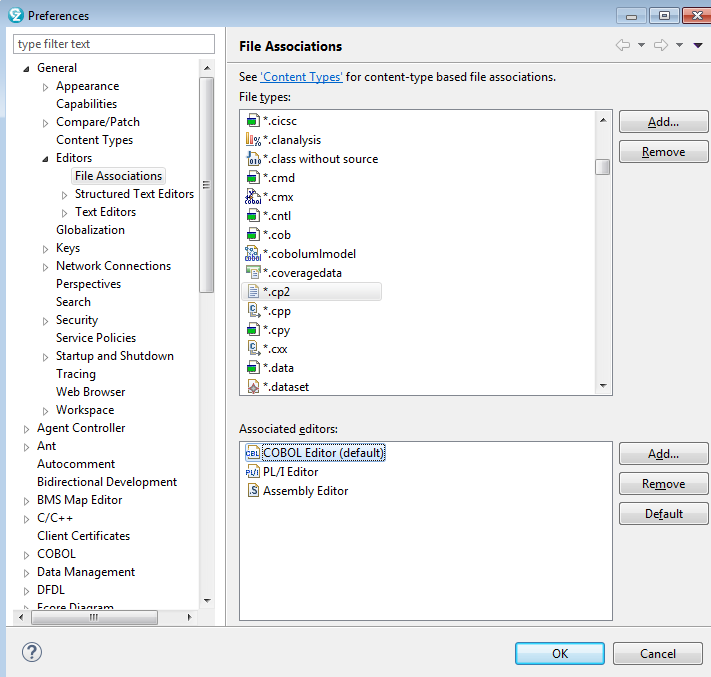Open the page view menu dropdown
This screenshot has height=677, width=711.
click(698, 45)
